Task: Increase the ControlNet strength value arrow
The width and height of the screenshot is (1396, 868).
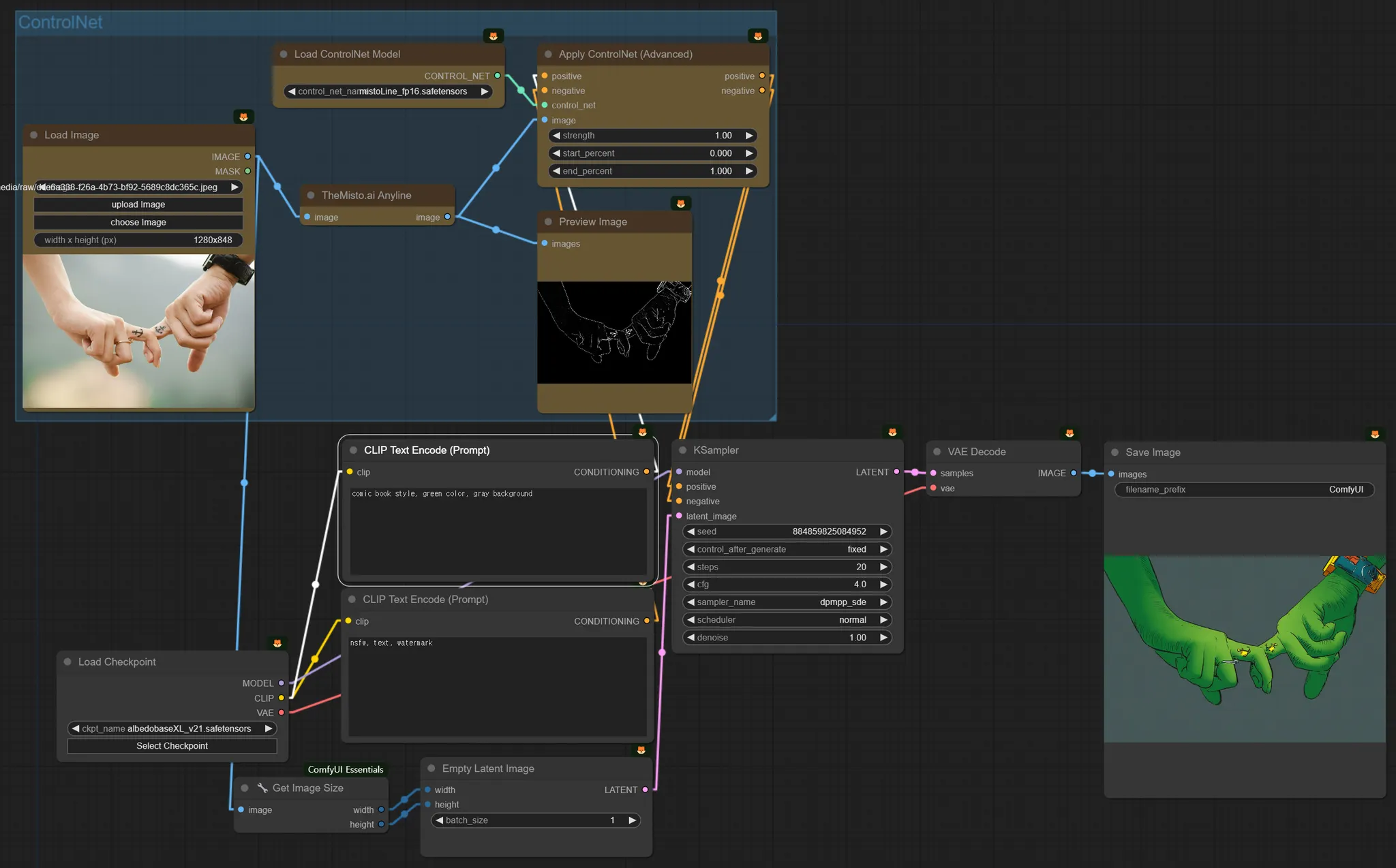Action: tap(749, 136)
